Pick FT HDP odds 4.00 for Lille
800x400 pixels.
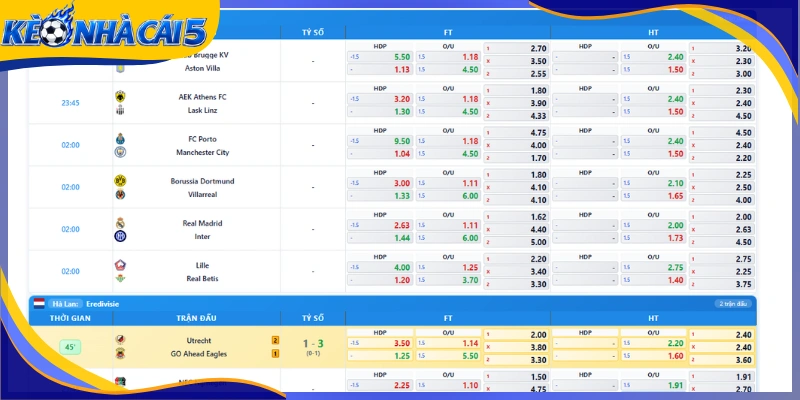pos(381,267)
